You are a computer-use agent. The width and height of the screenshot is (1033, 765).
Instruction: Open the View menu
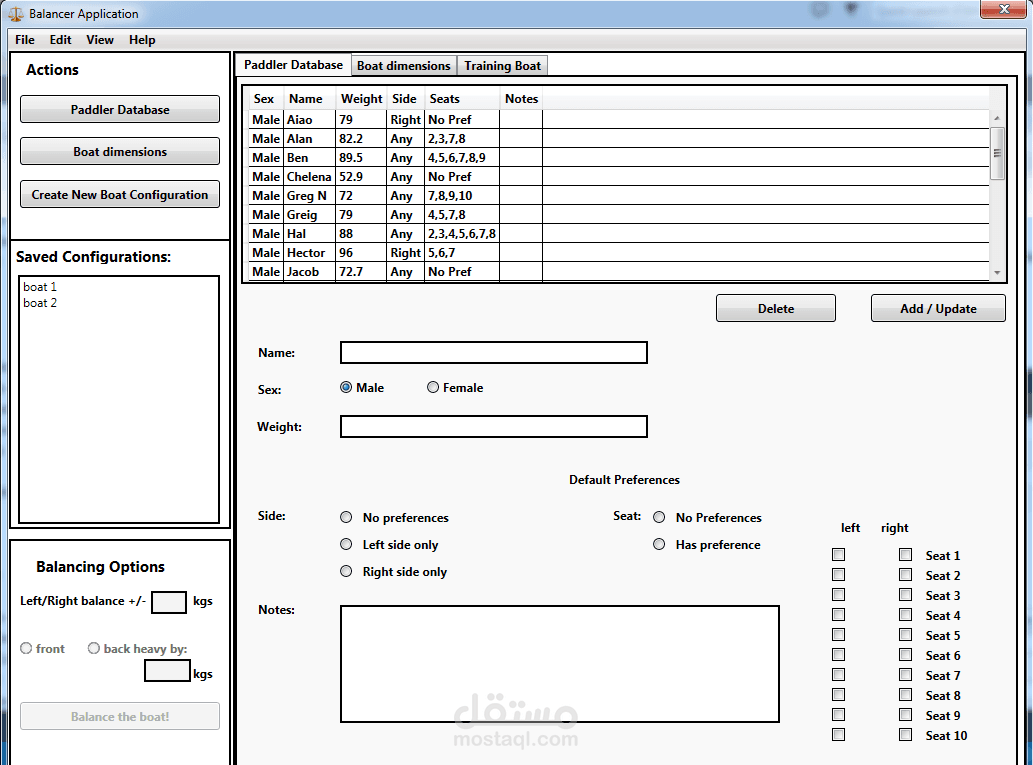[x=100, y=40]
